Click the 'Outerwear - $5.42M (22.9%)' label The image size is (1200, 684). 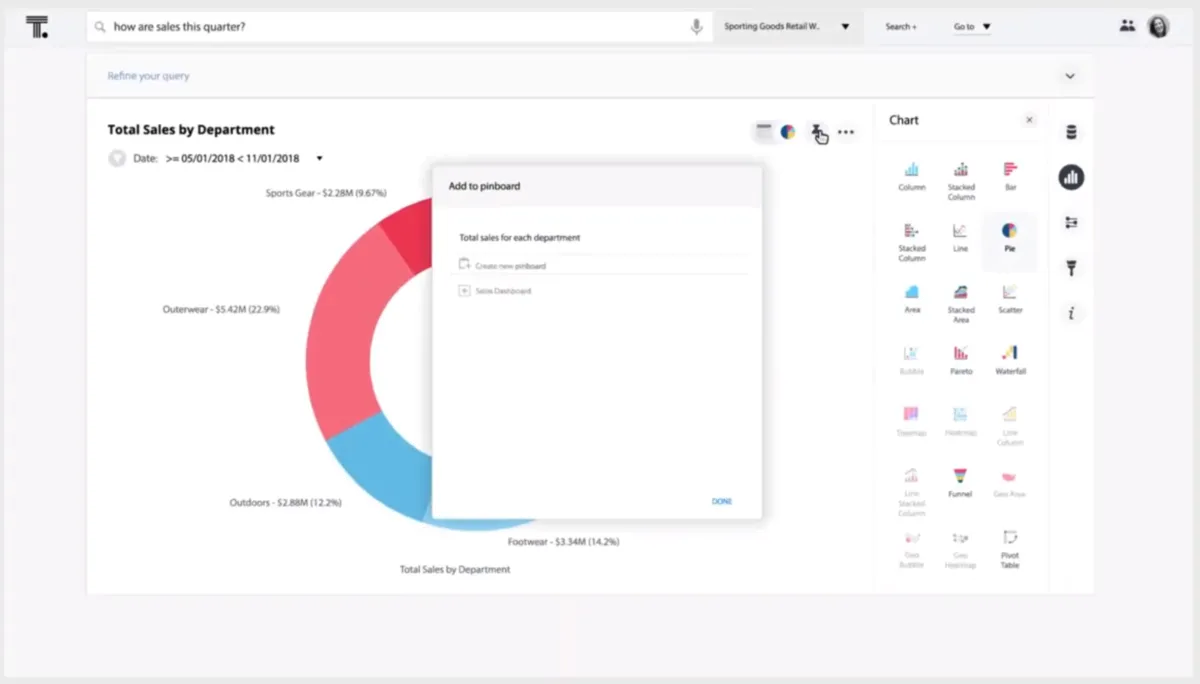221,310
